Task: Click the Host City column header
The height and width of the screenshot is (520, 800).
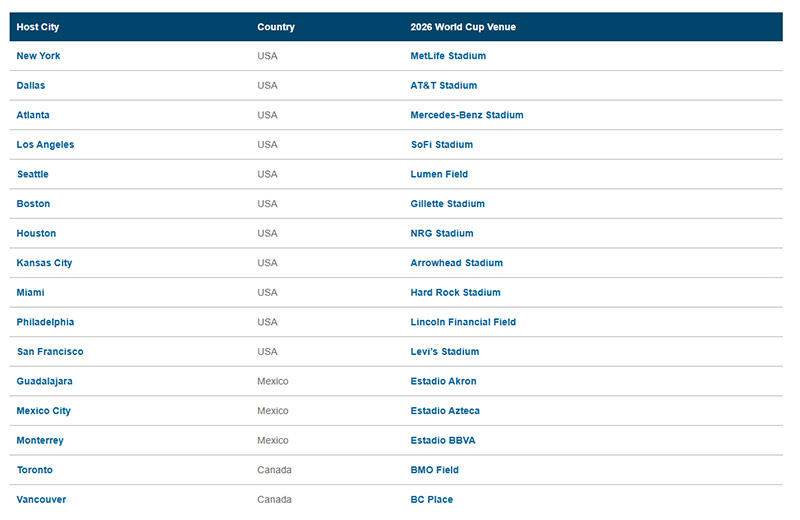Action: [38, 27]
